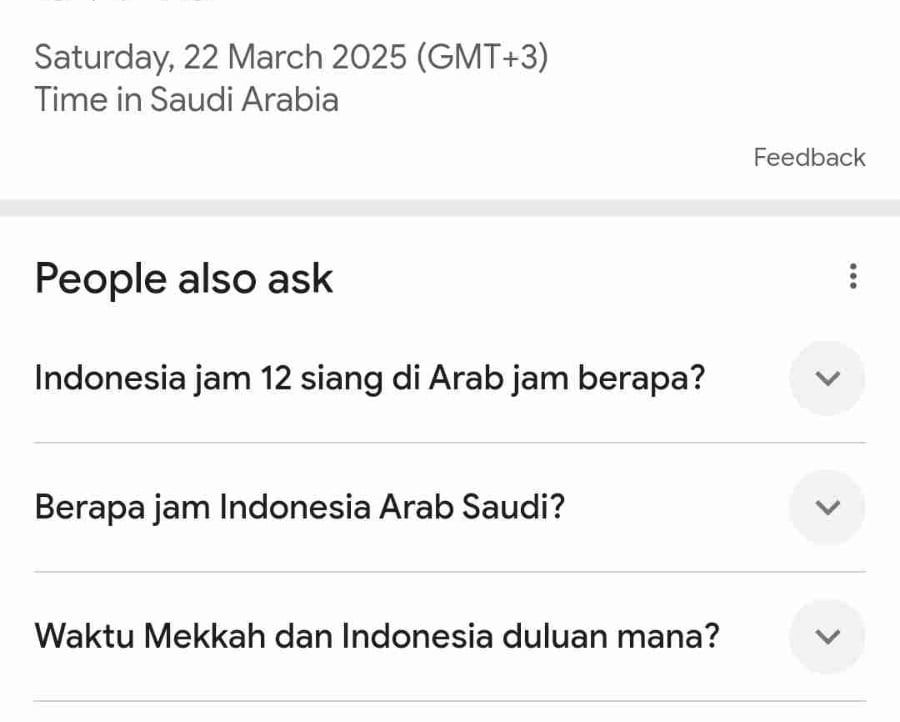Click divider line below the first question
The width and height of the screenshot is (900, 722).
pos(450,442)
